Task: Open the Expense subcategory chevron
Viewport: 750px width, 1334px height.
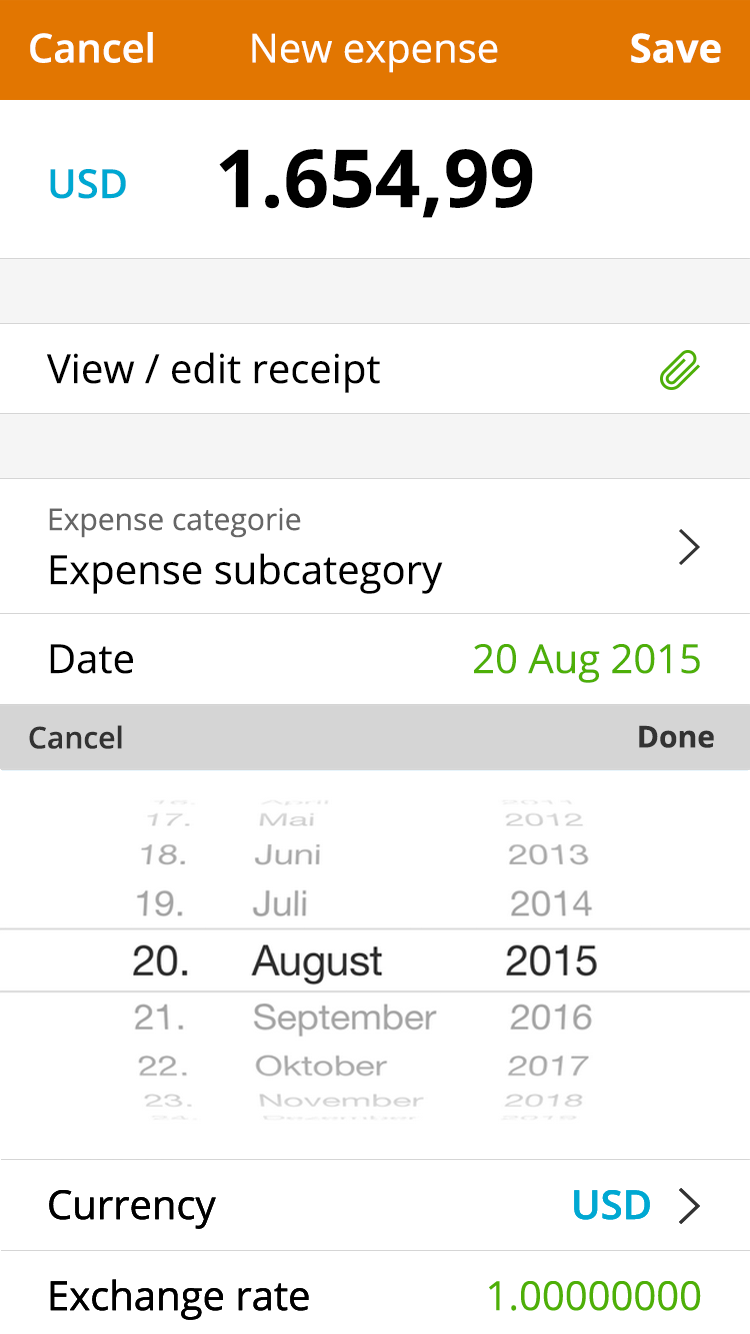Action: tap(688, 548)
